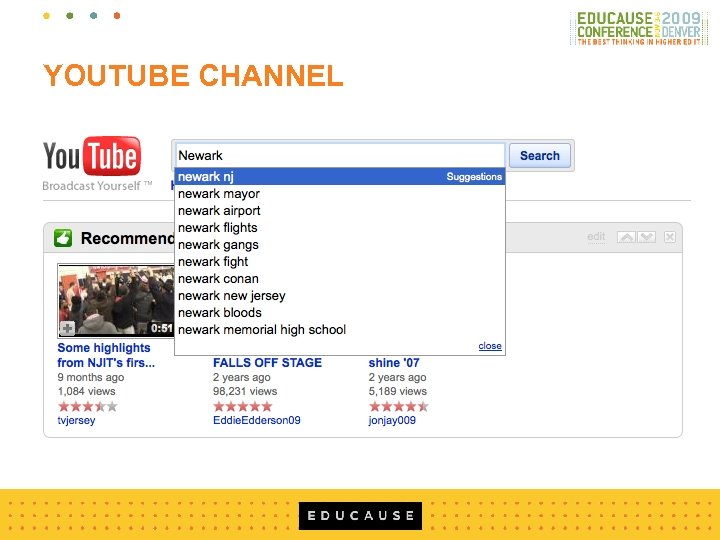Click the 'Suggestions' label in dropdown
Viewport: 720px width, 540px height.
point(474,176)
